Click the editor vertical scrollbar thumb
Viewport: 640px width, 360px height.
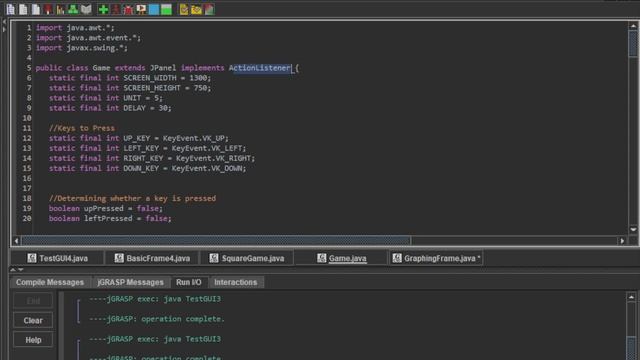point(633,44)
